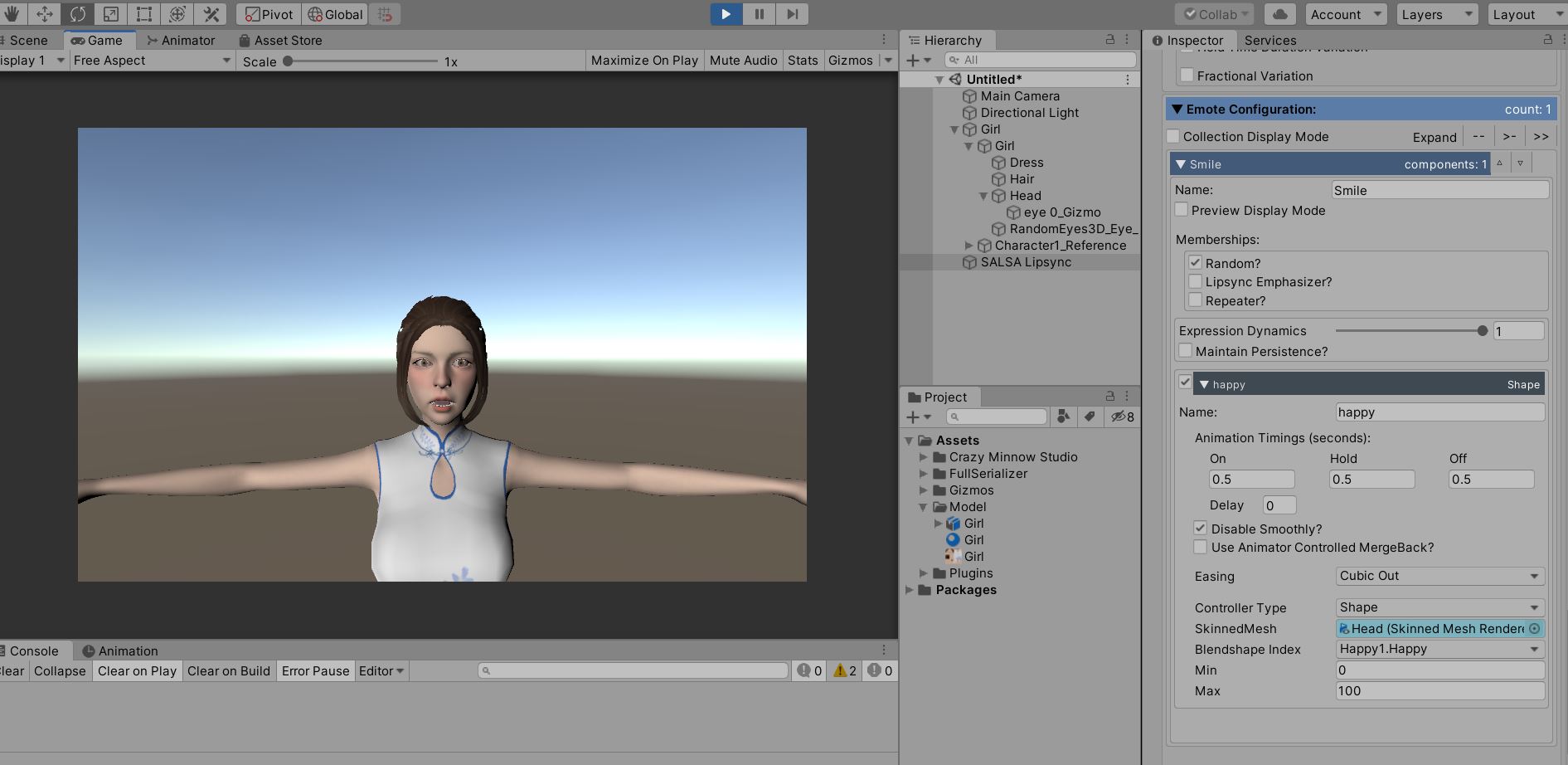Select the Hand tool in toolbar
The height and width of the screenshot is (765, 1568).
[12, 14]
